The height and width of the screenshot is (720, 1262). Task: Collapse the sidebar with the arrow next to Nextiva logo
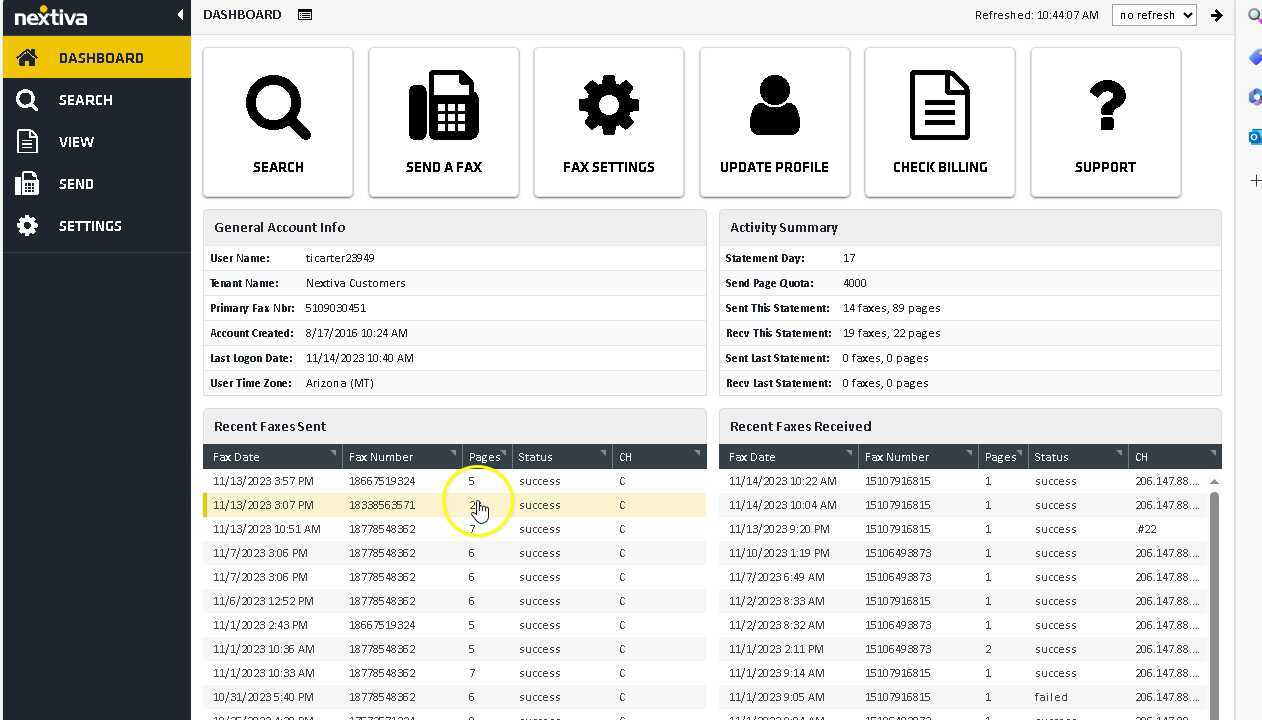pos(180,15)
